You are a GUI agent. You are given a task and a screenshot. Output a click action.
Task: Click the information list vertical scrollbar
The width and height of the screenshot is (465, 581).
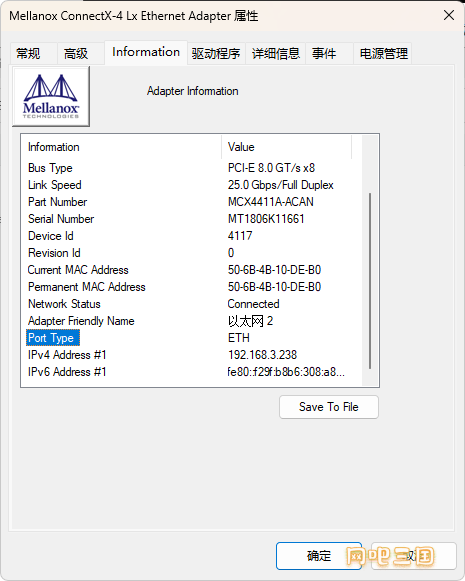(370, 280)
